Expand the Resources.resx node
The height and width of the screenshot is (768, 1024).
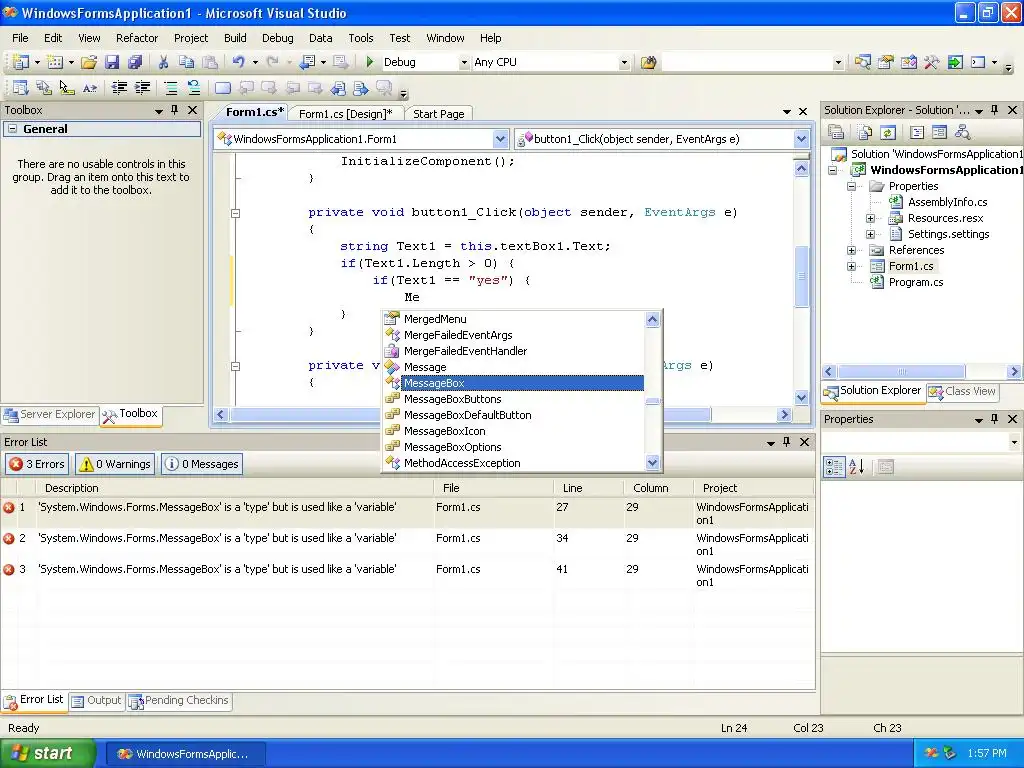871,218
